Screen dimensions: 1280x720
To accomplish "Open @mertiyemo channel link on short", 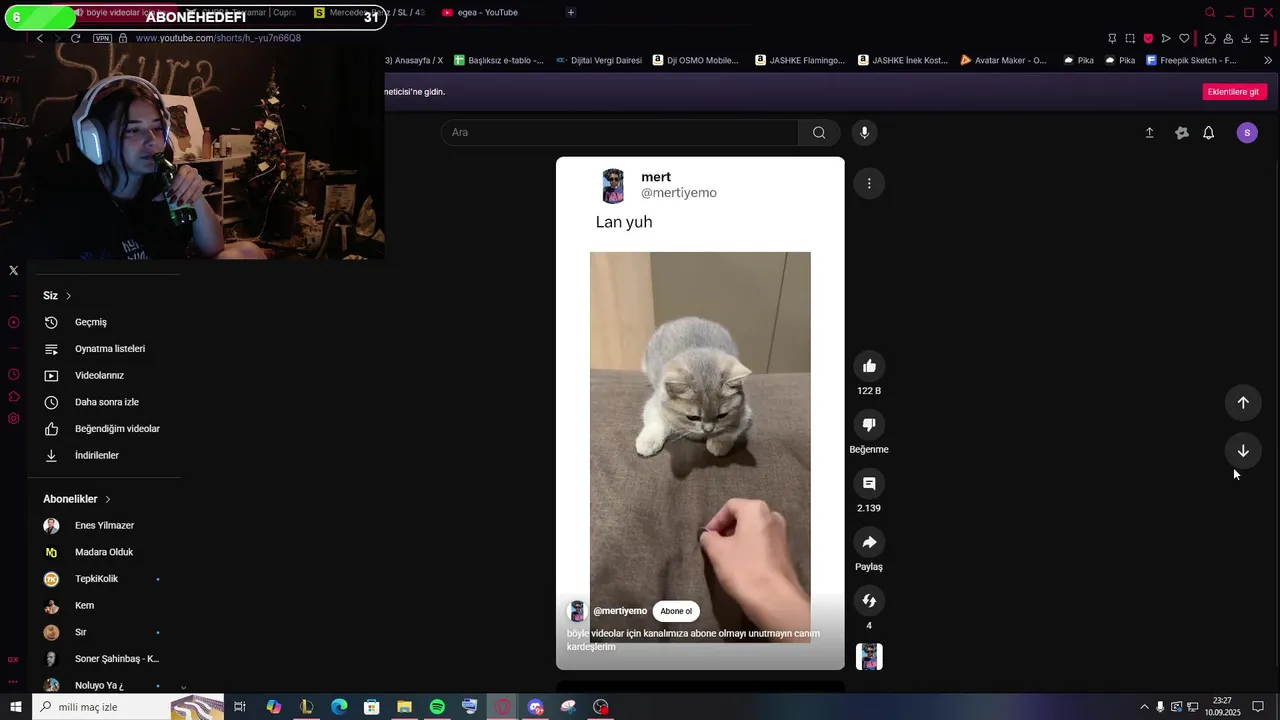I will pos(620,611).
